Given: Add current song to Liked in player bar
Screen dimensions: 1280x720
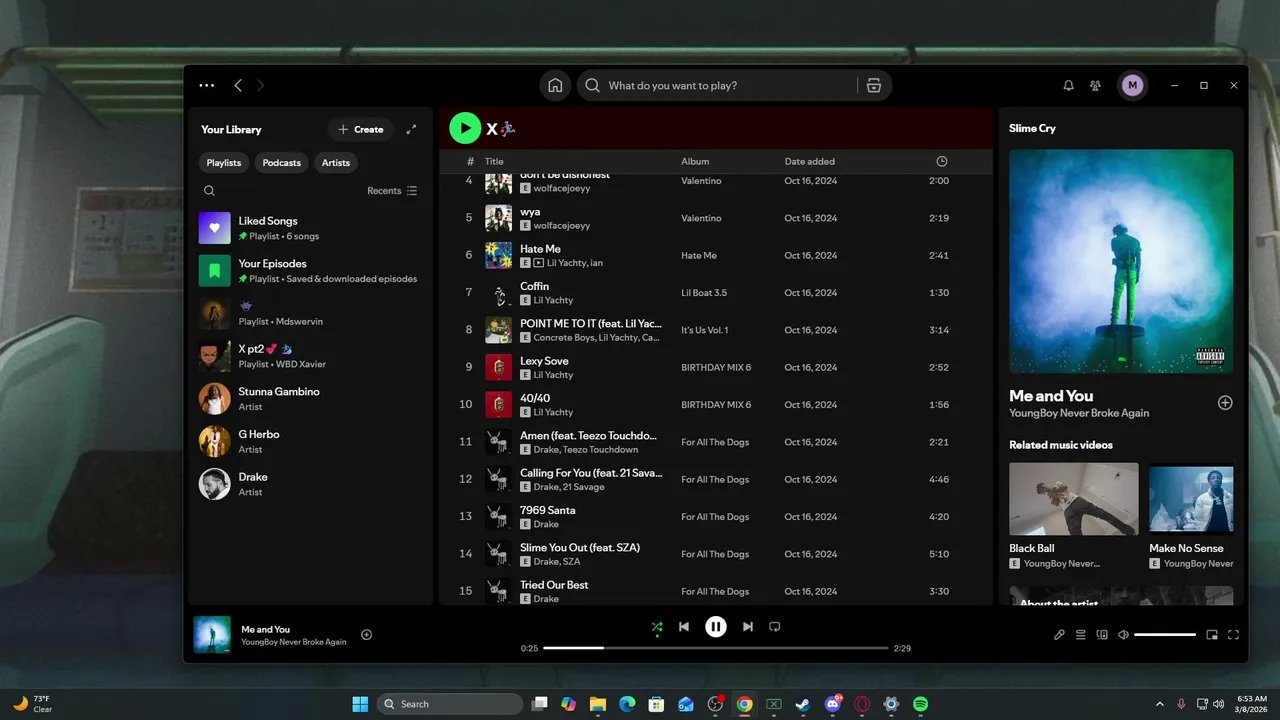Looking at the screenshot, I should click(x=366, y=634).
